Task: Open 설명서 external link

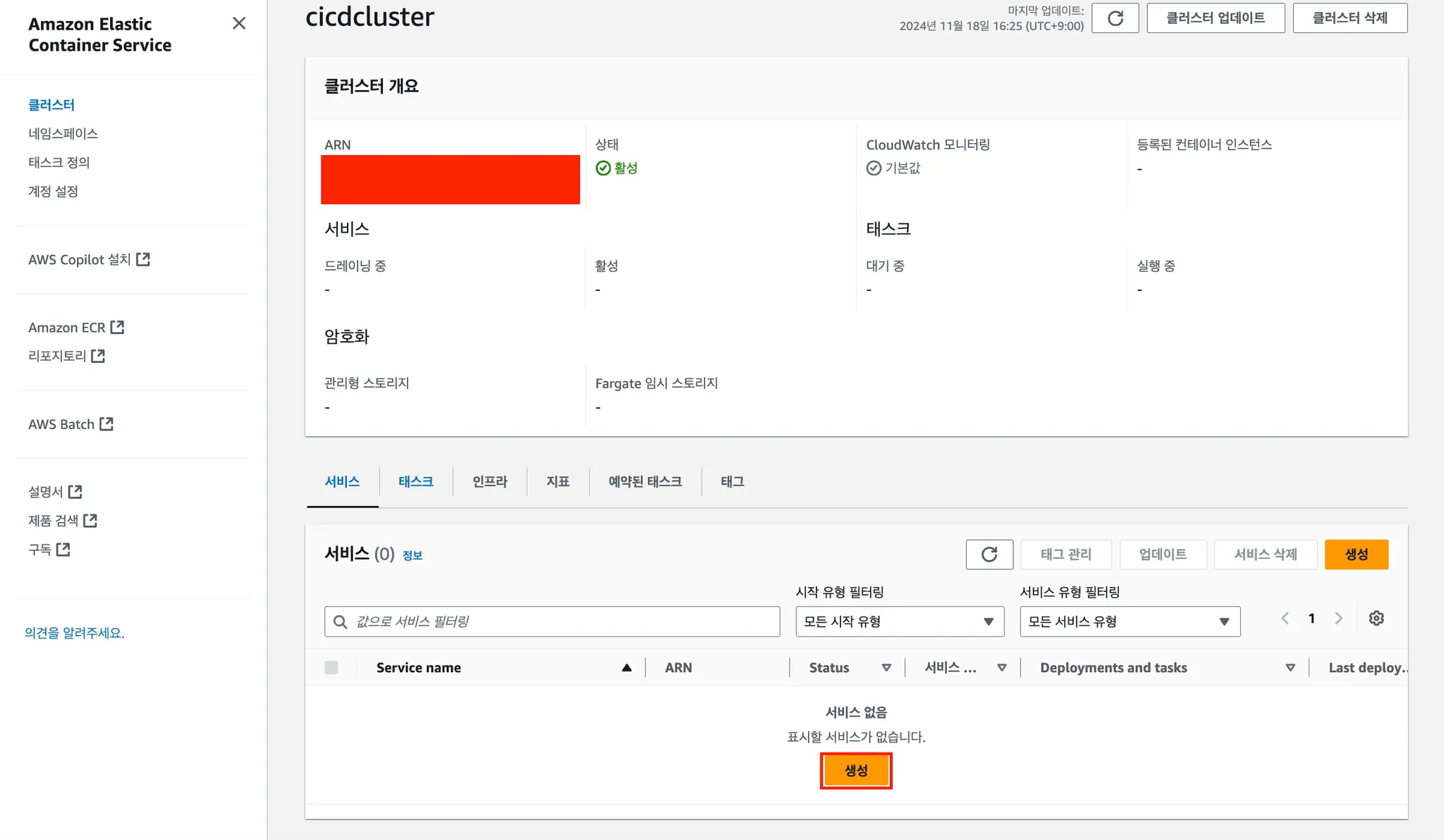Action: tap(55, 492)
